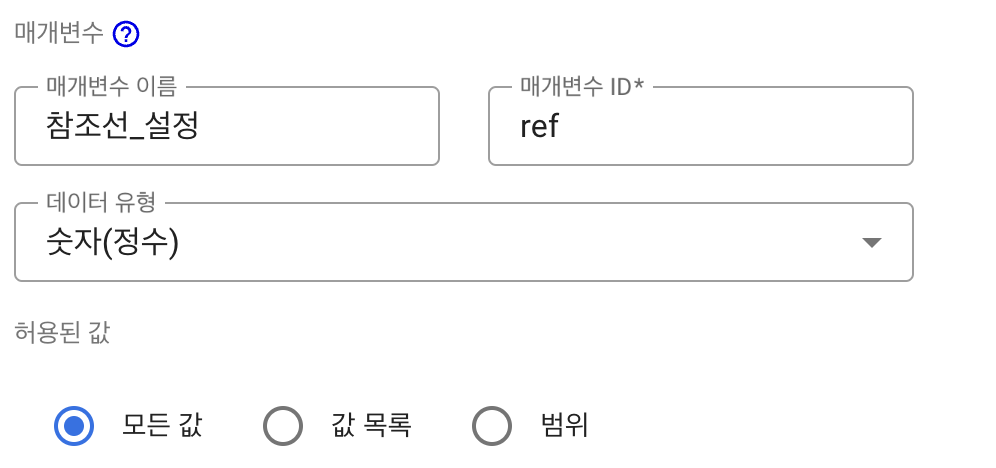This screenshot has width=996, height=468.
Task: Click the 매개변수 ID* floating field label
Action: point(582,87)
